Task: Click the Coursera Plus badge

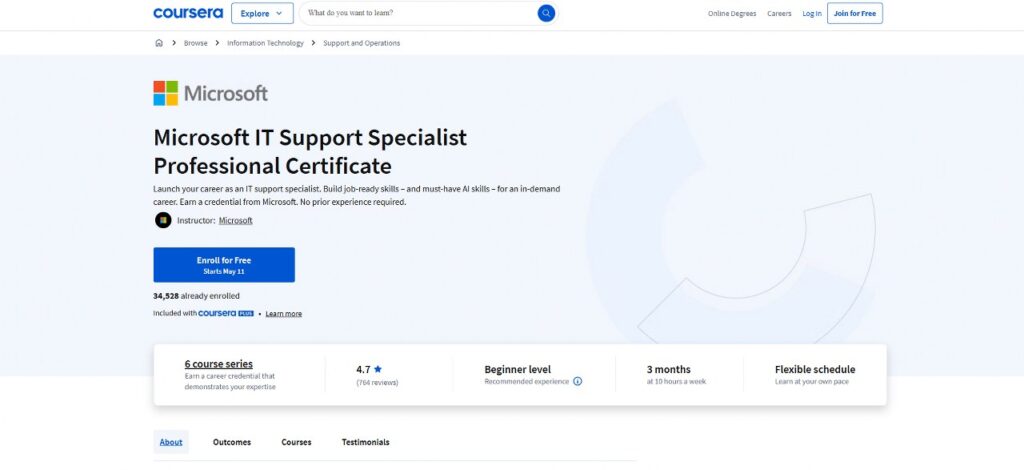Action: (226, 314)
